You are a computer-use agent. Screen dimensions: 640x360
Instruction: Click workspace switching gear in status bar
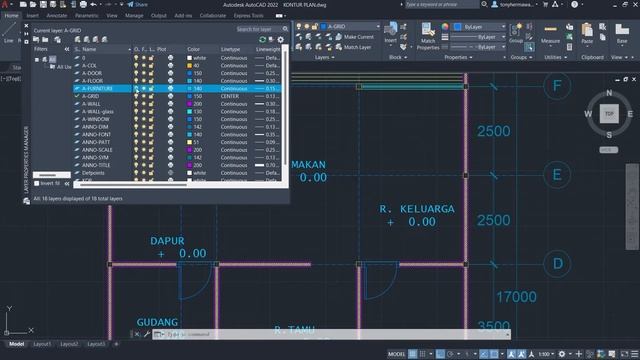coord(562,354)
